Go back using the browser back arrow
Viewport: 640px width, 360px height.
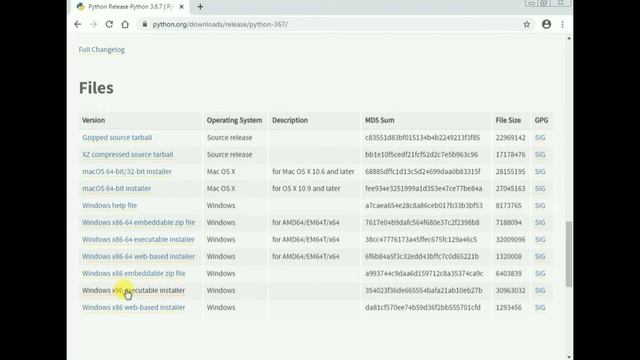point(78,24)
